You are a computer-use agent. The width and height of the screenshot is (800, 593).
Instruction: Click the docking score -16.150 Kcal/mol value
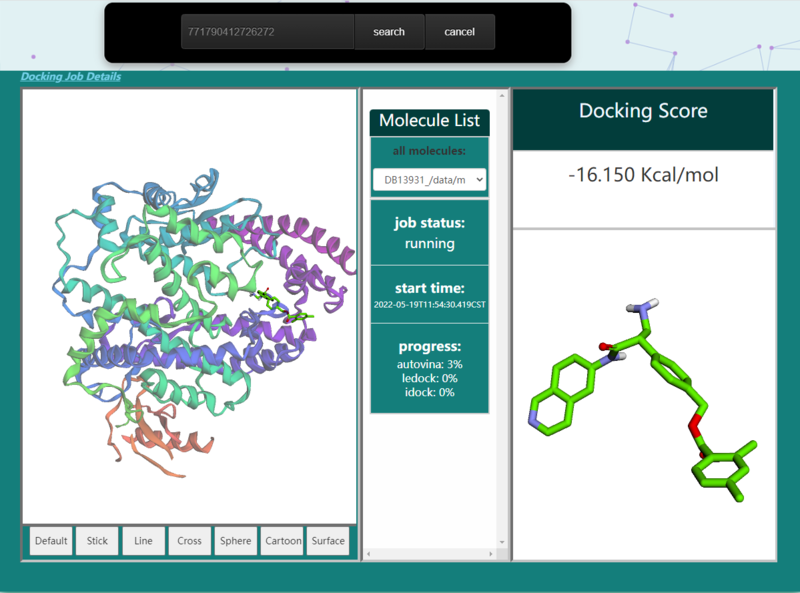(x=643, y=175)
